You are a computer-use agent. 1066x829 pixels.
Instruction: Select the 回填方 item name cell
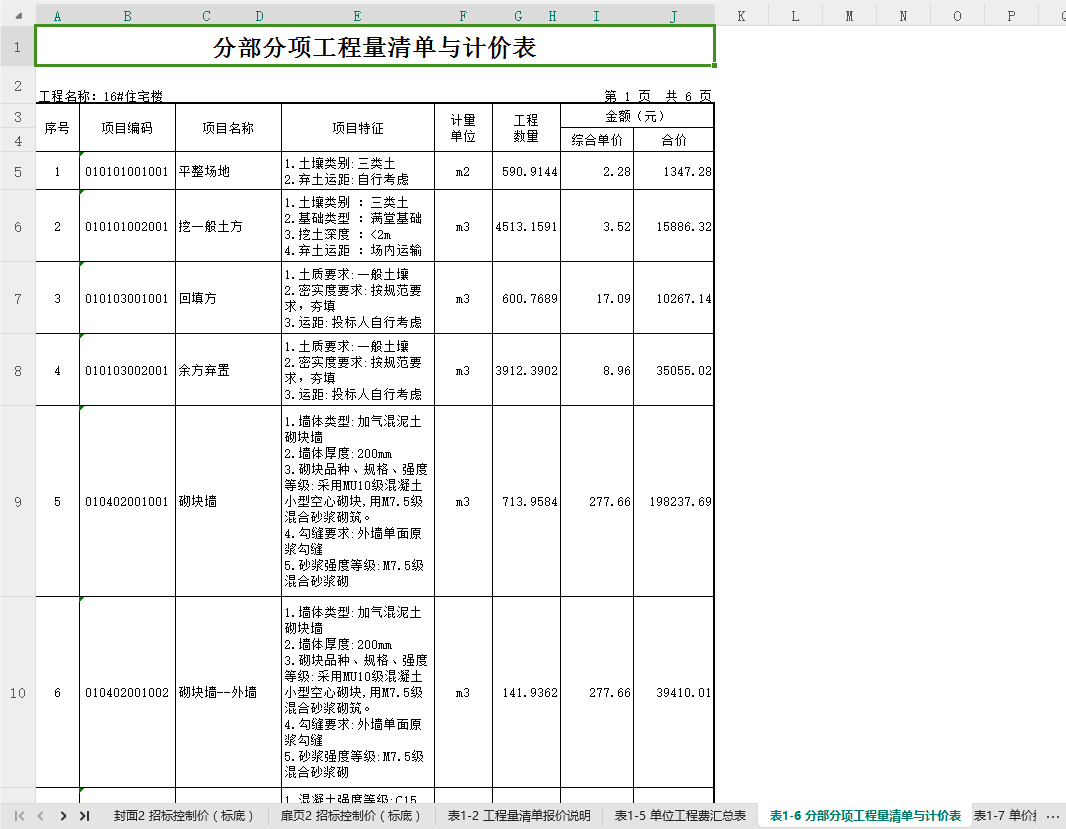(228, 298)
